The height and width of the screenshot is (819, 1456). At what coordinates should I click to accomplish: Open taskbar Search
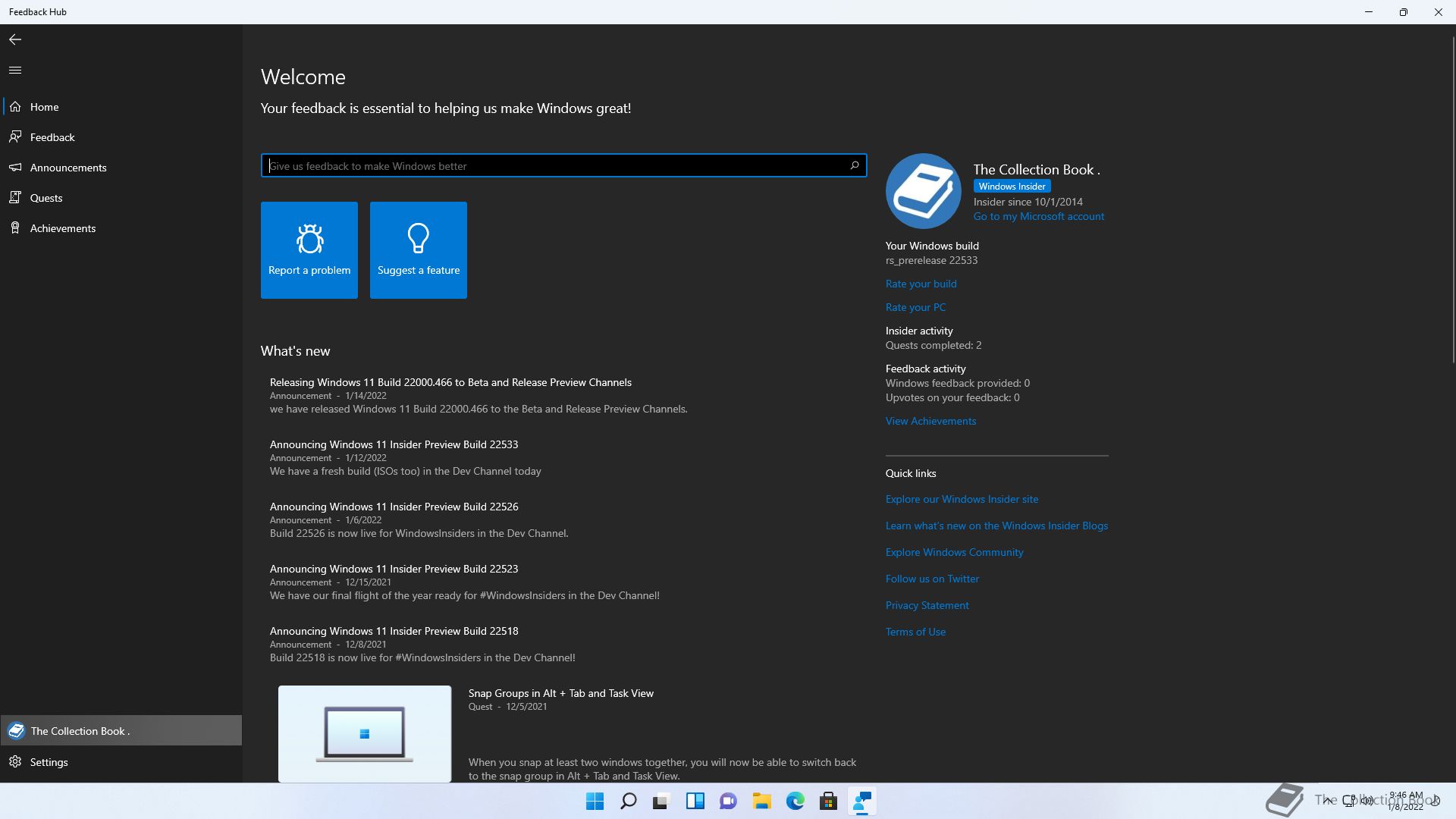pos(628,801)
